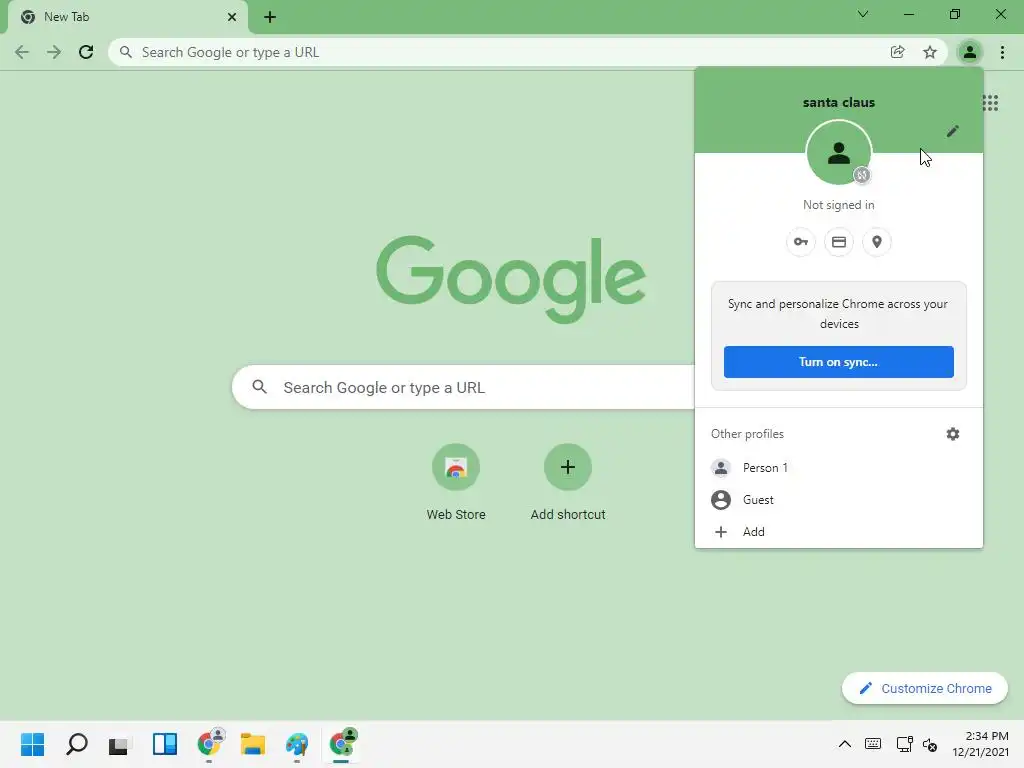Switch to Chrome window with green profile badge
The height and width of the screenshot is (768, 1024).
tap(342, 744)
